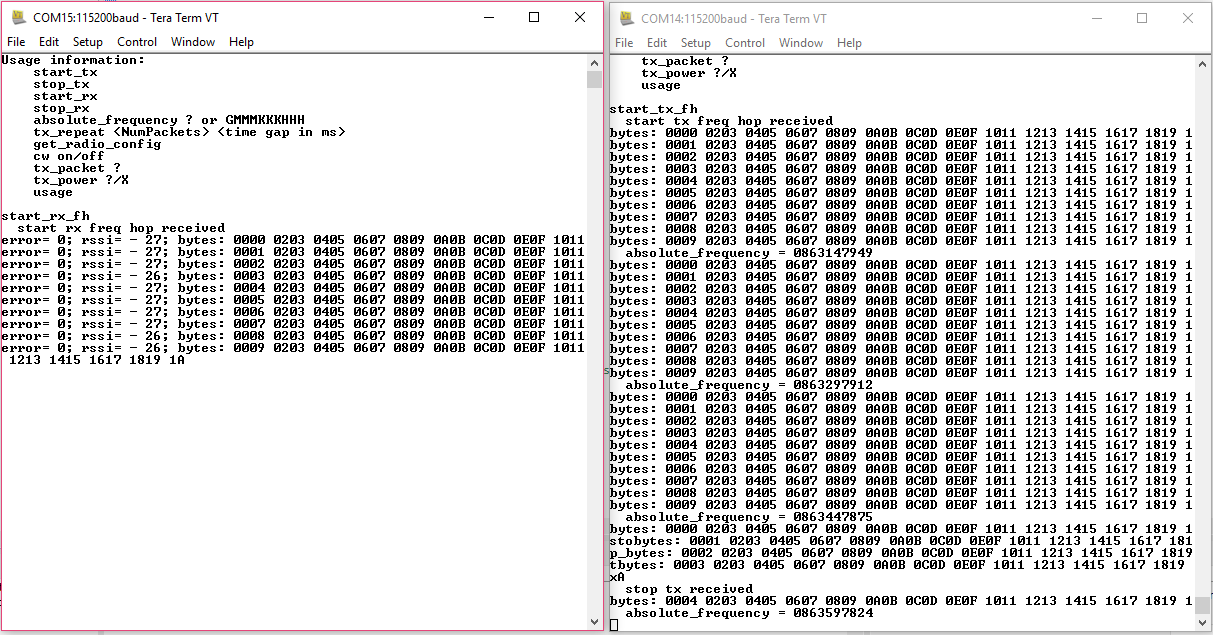The width and height of the screenshot is (1213, 635).
Task: Click 'tx_power ?/X' line in COM14 window
Action: [x=689, y=73]
